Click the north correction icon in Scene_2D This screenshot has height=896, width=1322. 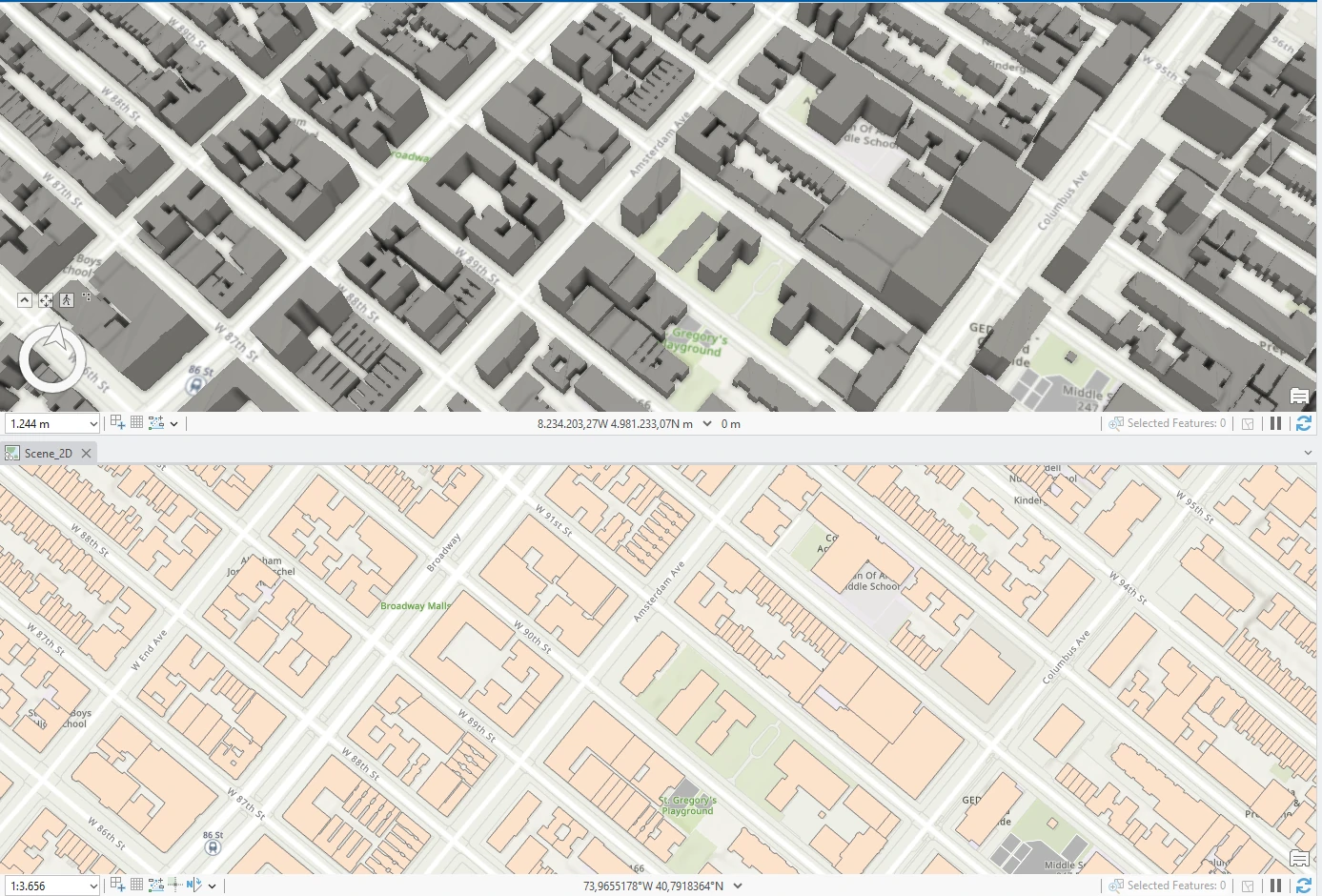point(194,885)
